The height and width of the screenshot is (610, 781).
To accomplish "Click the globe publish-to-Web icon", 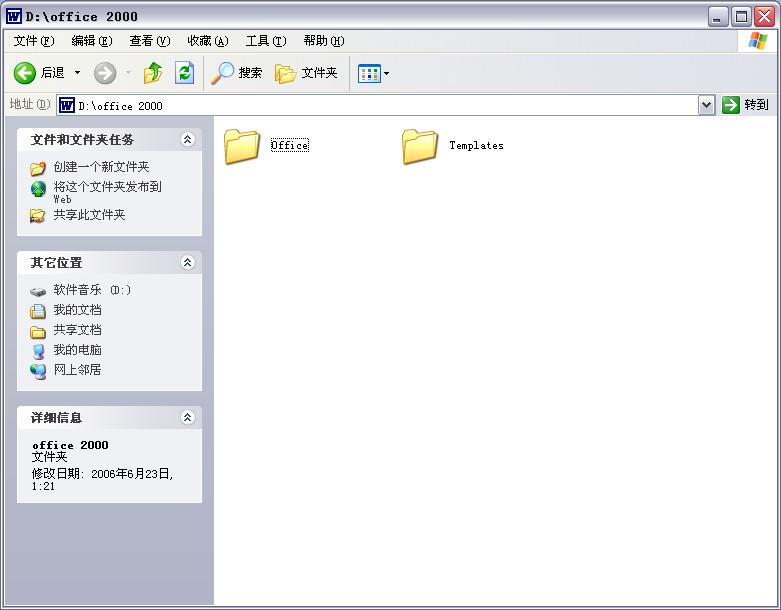I will tap(38, 189).
